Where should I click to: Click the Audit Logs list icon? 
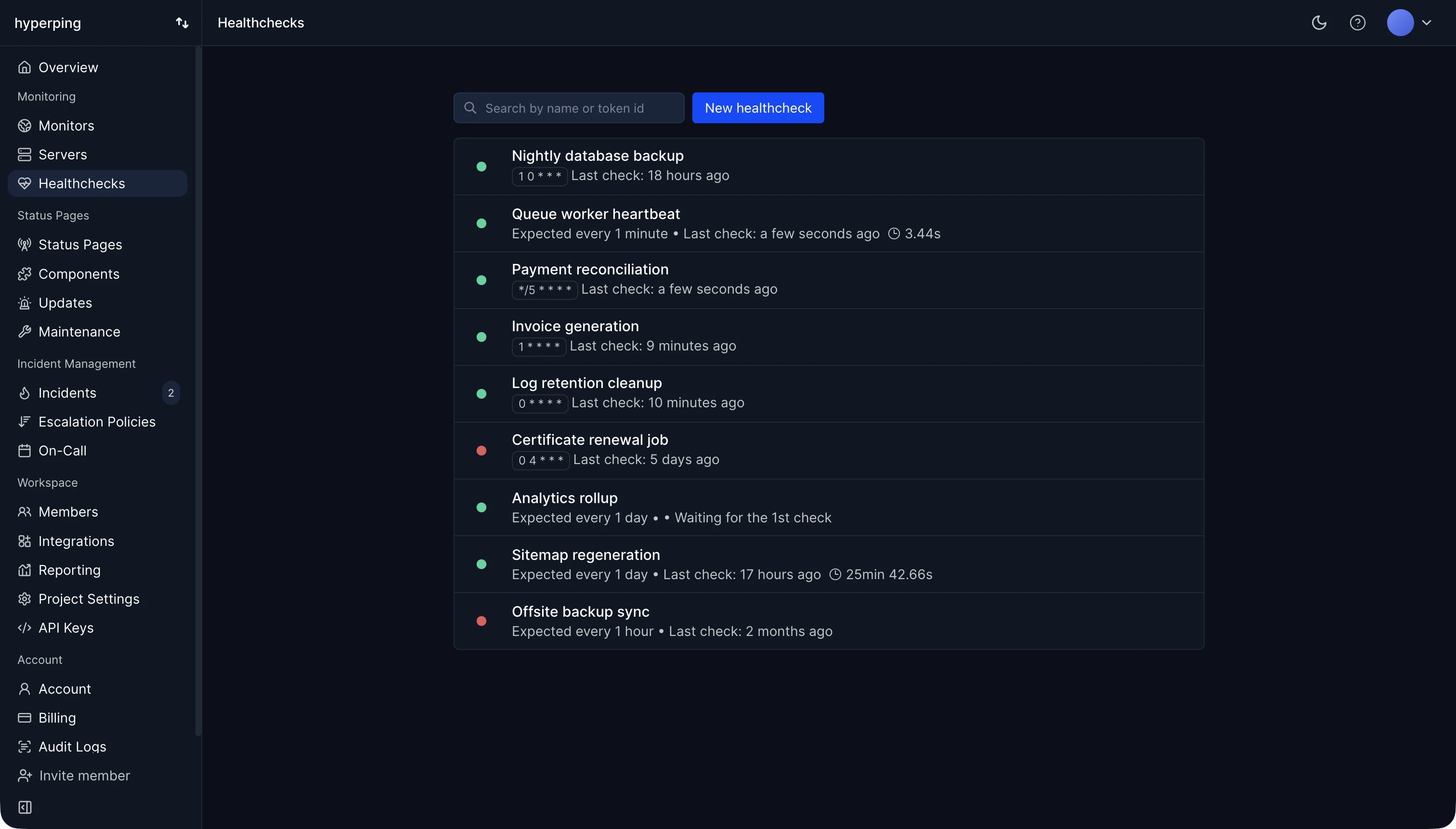pyautogui.click(x=25, y=747)
